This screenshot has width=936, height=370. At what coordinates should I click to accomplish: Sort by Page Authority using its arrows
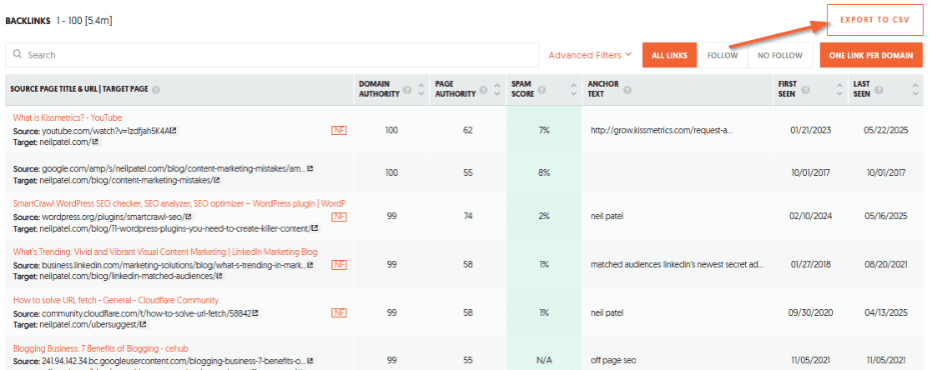tap(497, 89)
